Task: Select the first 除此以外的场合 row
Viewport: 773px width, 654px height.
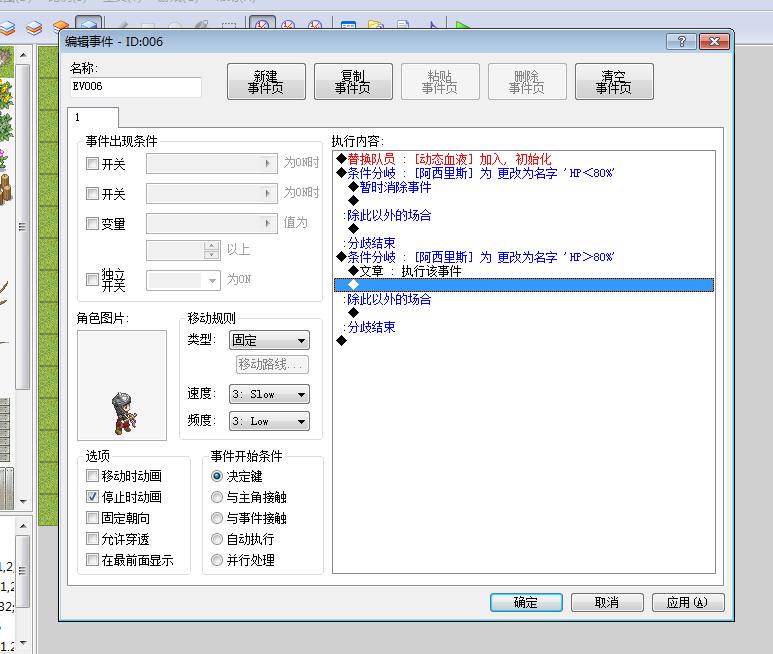Action: [x=524, y=215]
